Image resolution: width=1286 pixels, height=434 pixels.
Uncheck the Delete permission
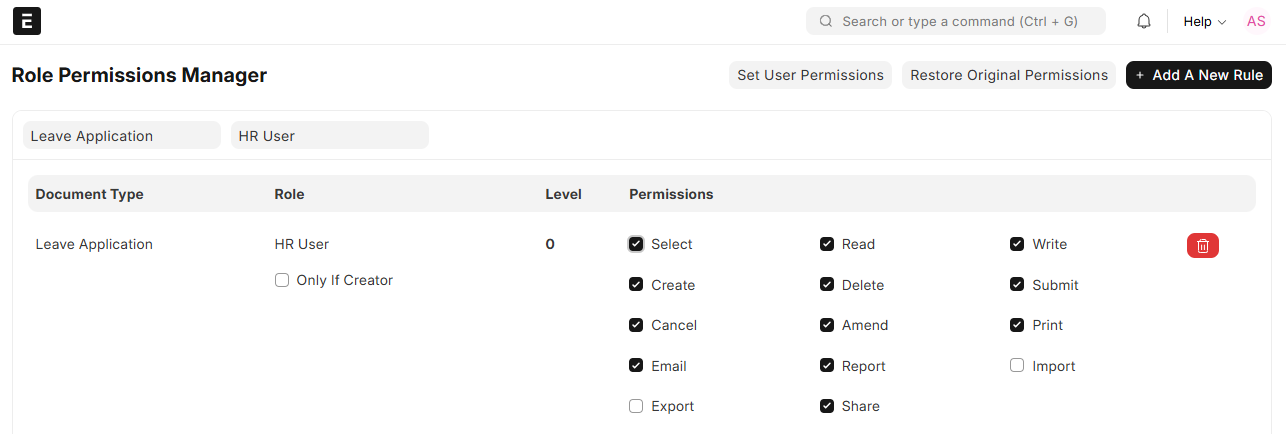click(x=827, y=285)
